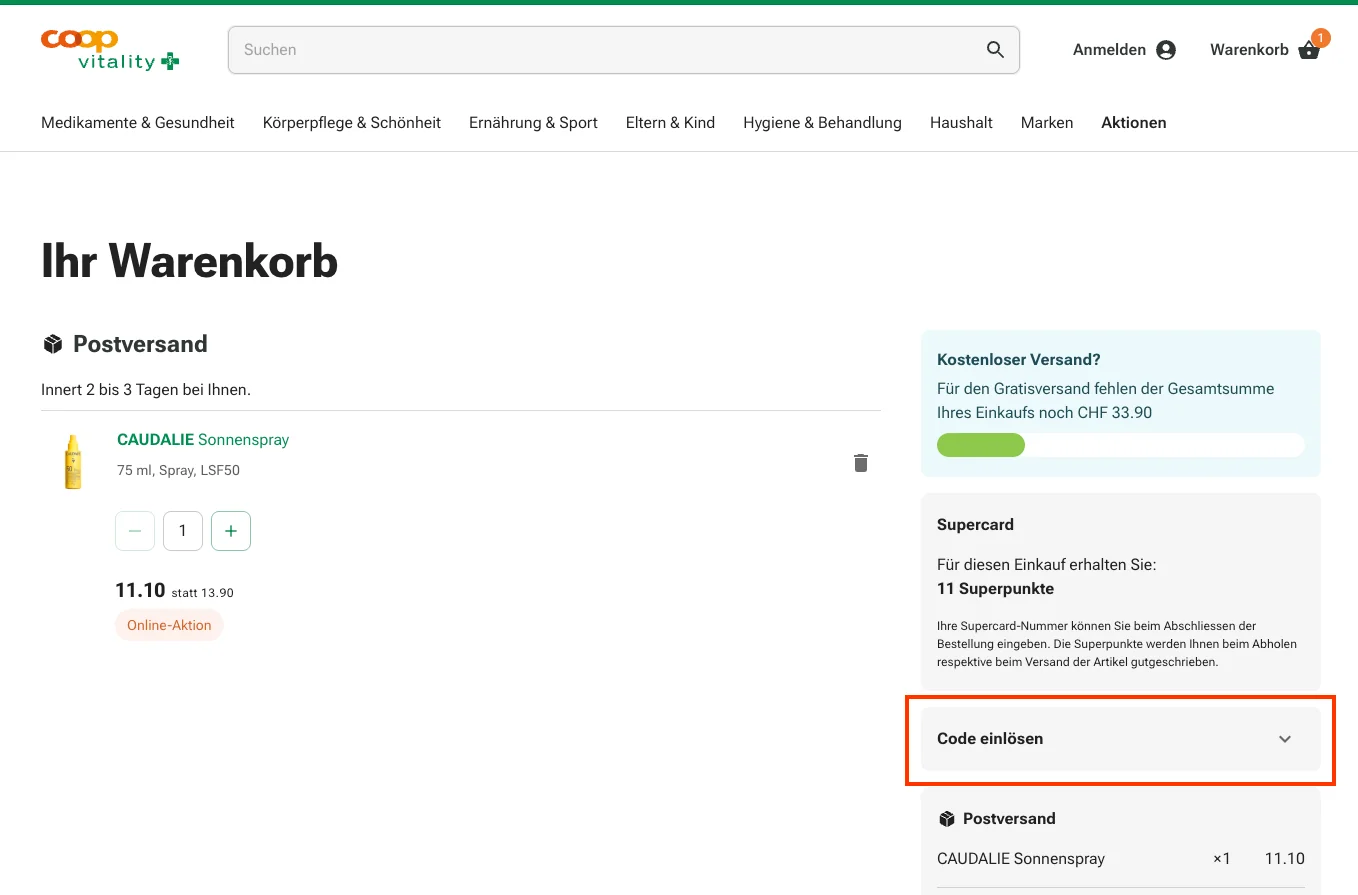Increase quantity with the plus button
Screen dimensions: 1358x895
(x=231, y=531)
